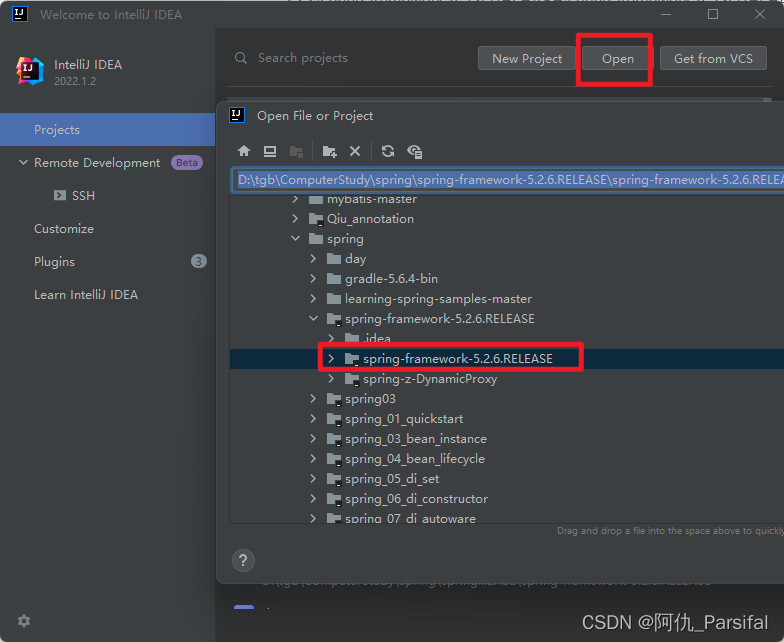Viewport: 784px width, 642px height.
Task: Click the folder icon of the day row
Action: (x=334, y=258)
